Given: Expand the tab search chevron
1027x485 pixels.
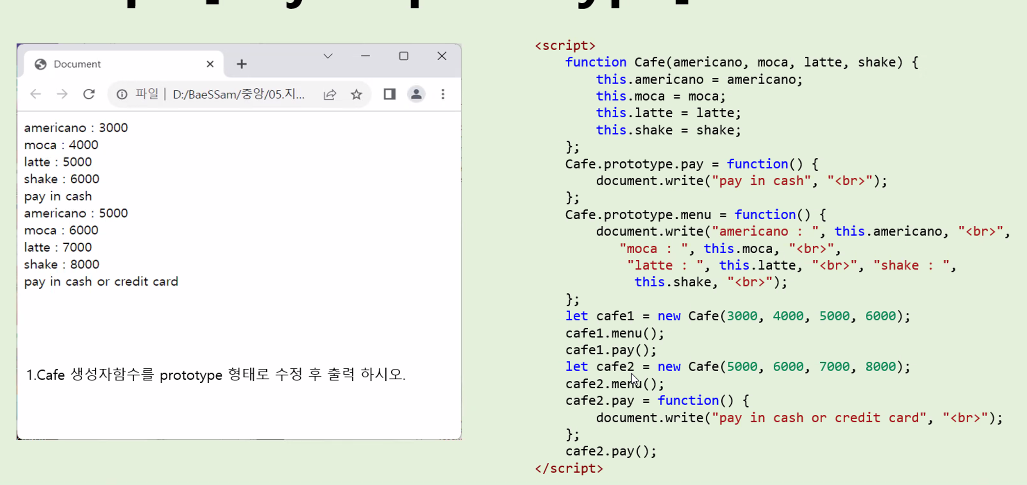Looking at the screenshot, I should pyautogui.click(x=328, y=56).
